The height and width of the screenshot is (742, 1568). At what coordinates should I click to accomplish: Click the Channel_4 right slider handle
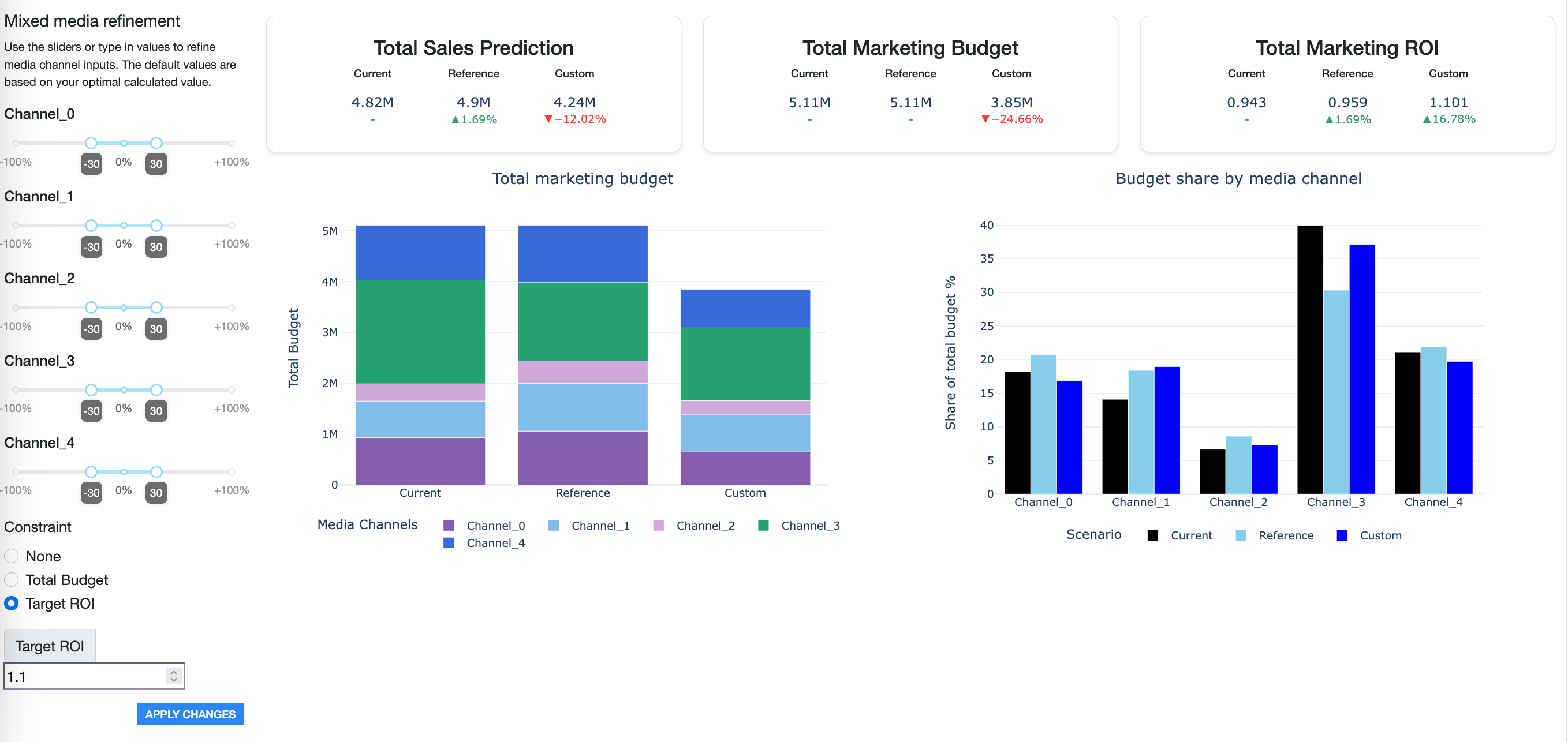coord(156,471)
